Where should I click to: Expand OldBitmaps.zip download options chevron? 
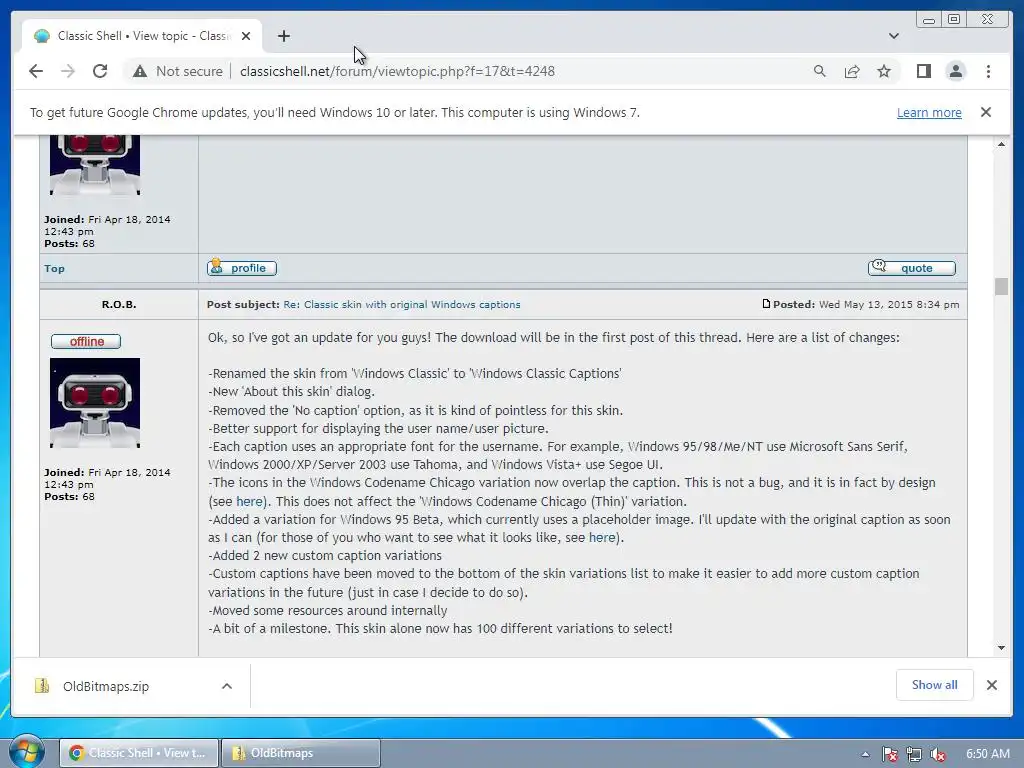227,686
